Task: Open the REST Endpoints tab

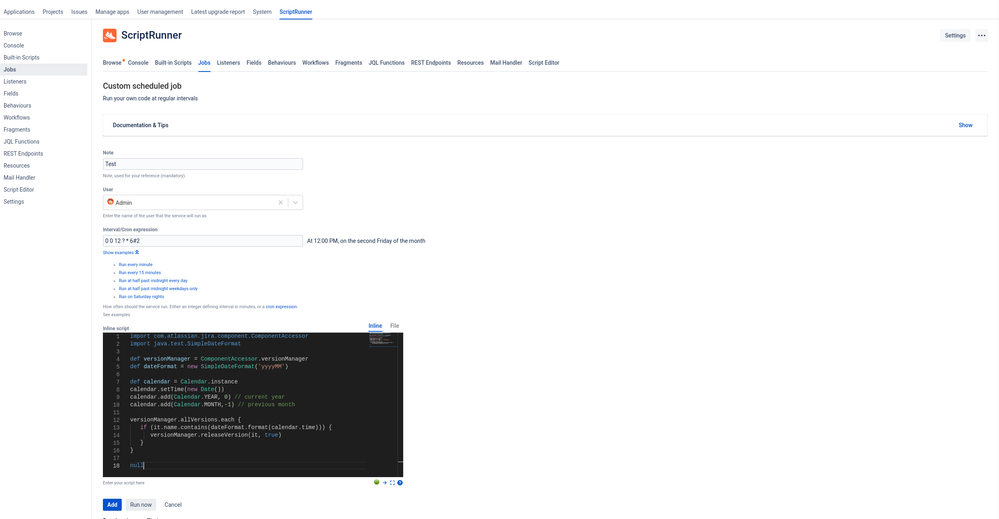Action: tap(431, 63)
